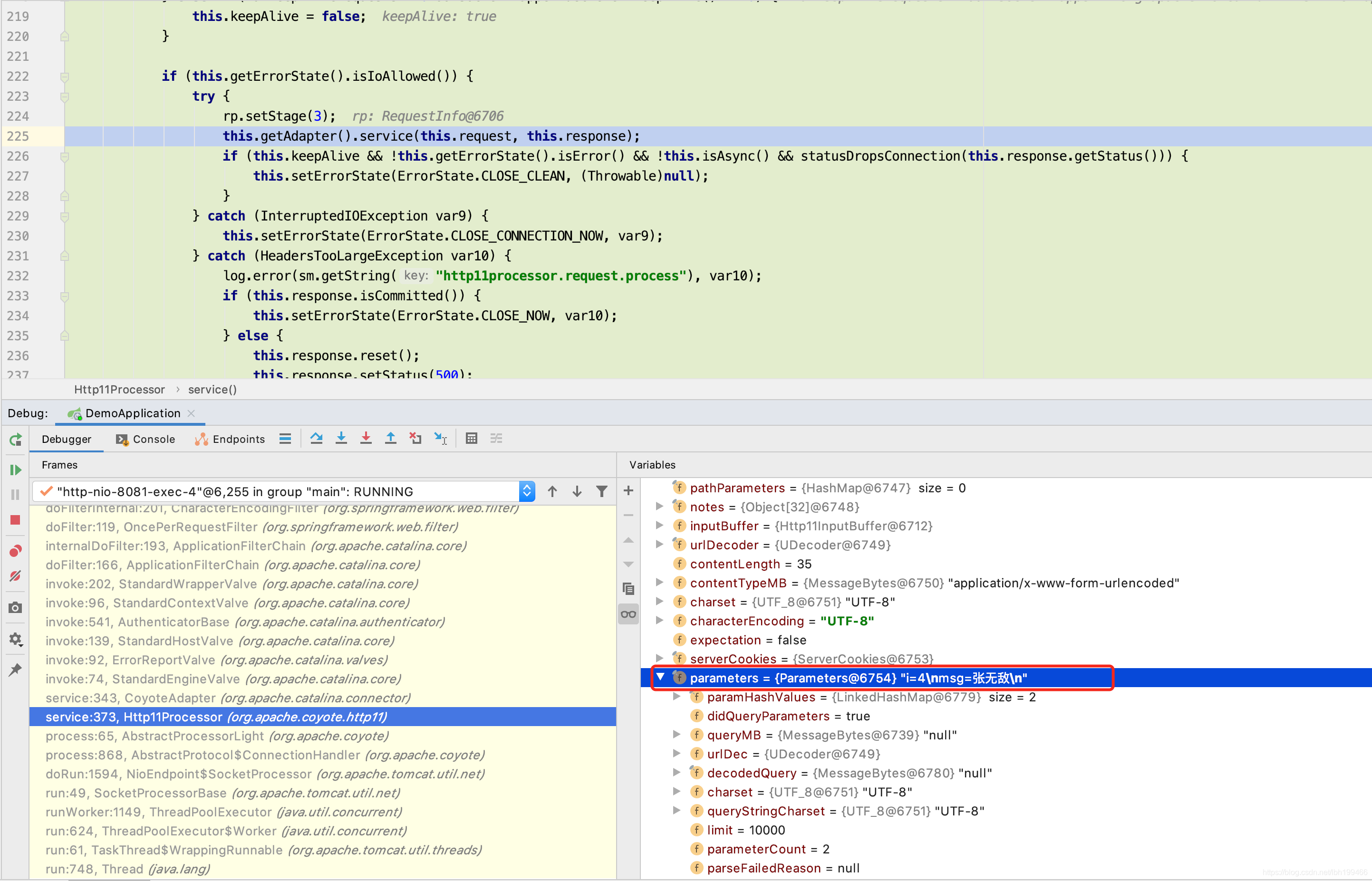Duplicate the watch with the copy icon
This screenshot has width=1372, height=881.
pyautogui.click(x=628, y=589)
